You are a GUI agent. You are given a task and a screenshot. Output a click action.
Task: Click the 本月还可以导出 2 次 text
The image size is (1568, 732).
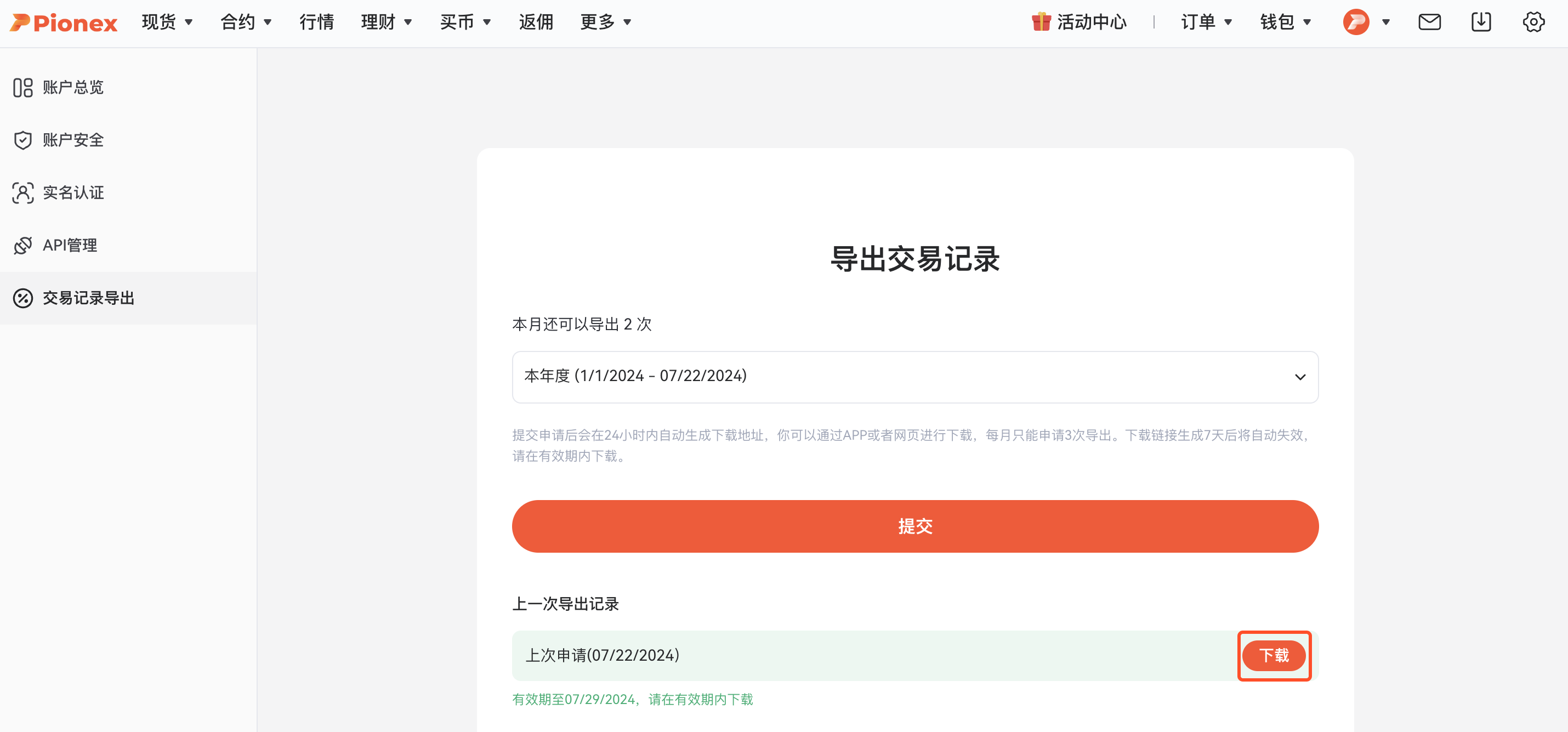tap(581, 324)
